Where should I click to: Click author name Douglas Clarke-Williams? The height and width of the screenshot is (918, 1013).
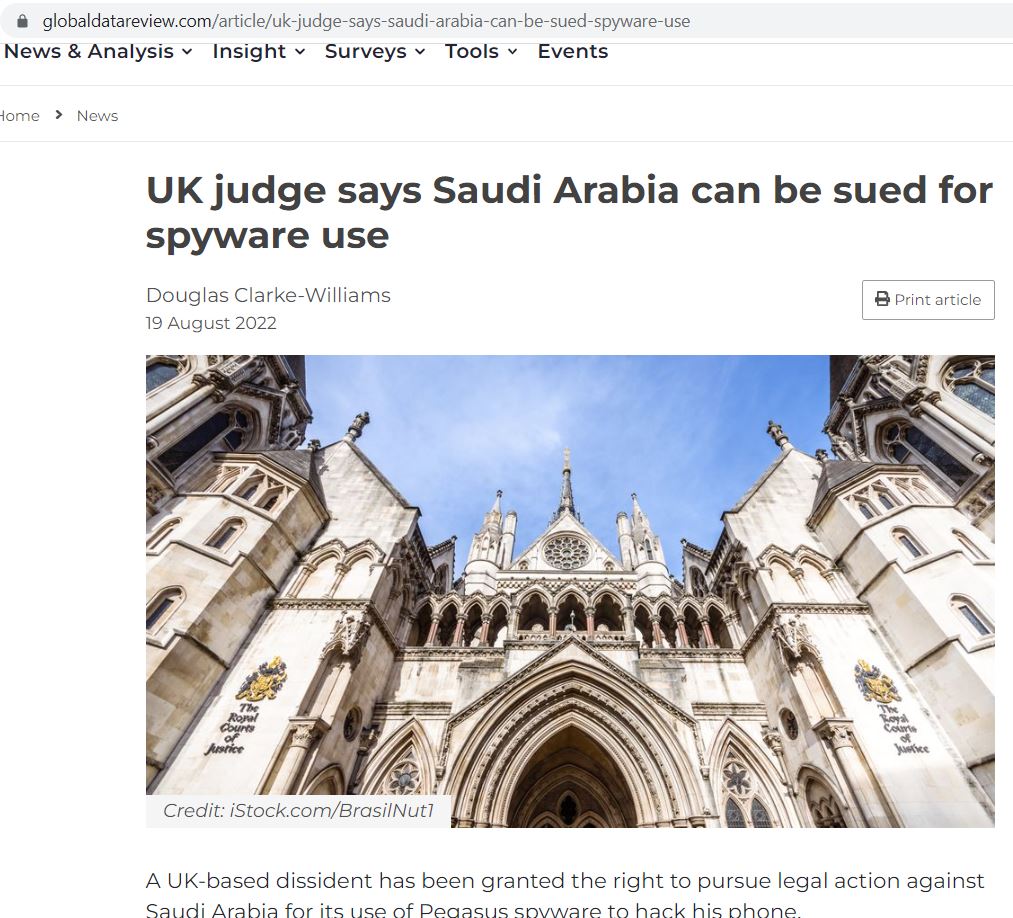[268, 295]
